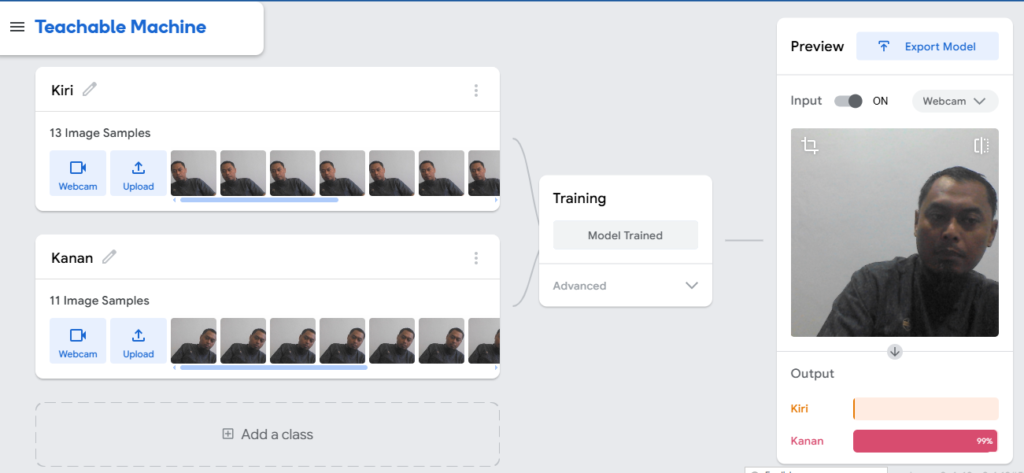Click the crop icon on webcam preview
The height and width of the screenshot is (473, 1024).
click(810, 146)
